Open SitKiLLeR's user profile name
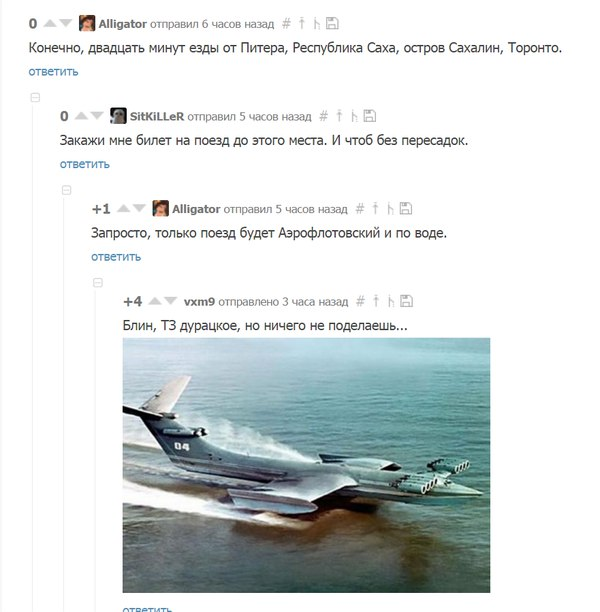 157,116
